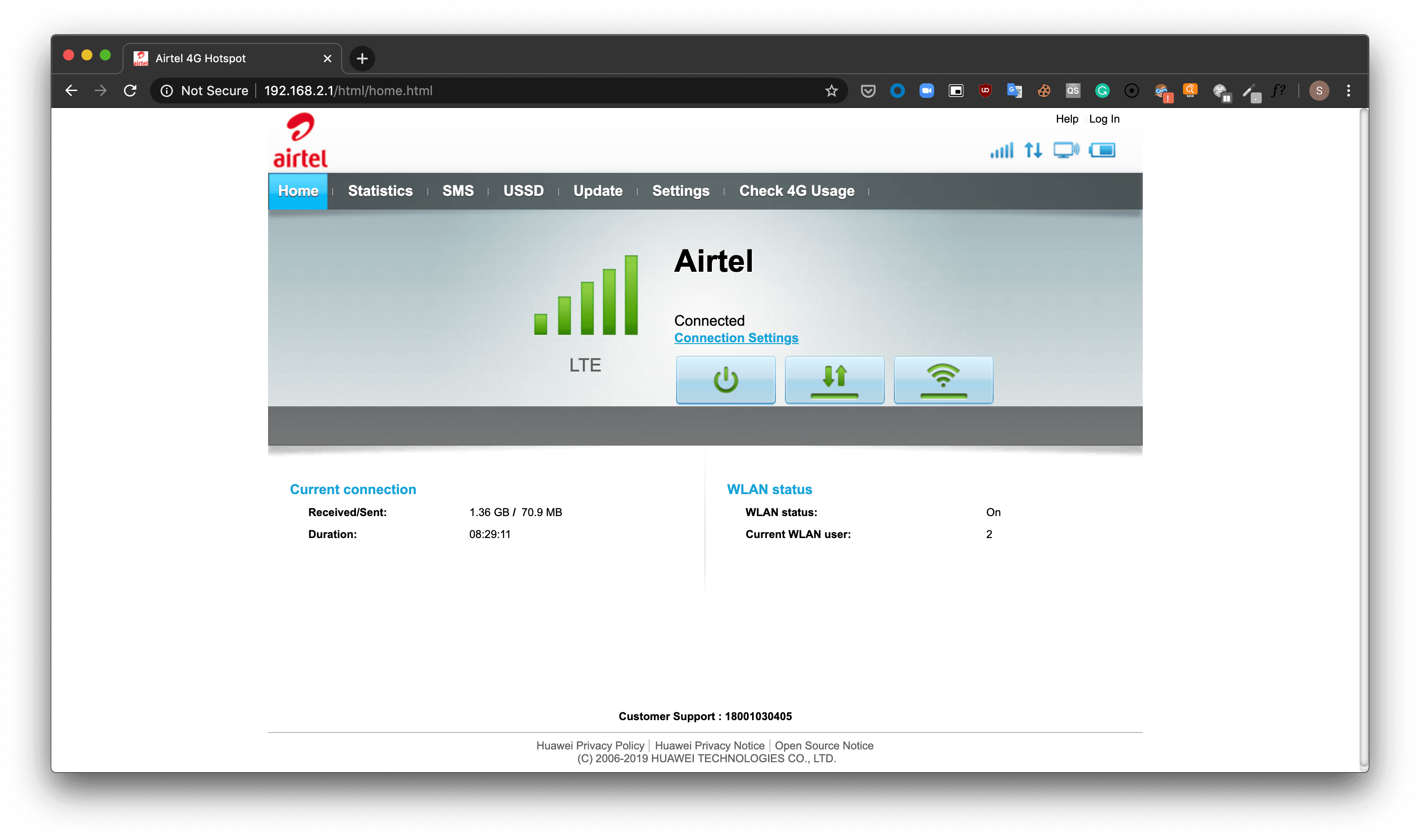Click the connected devices monitor icon

pos(1065,151)
